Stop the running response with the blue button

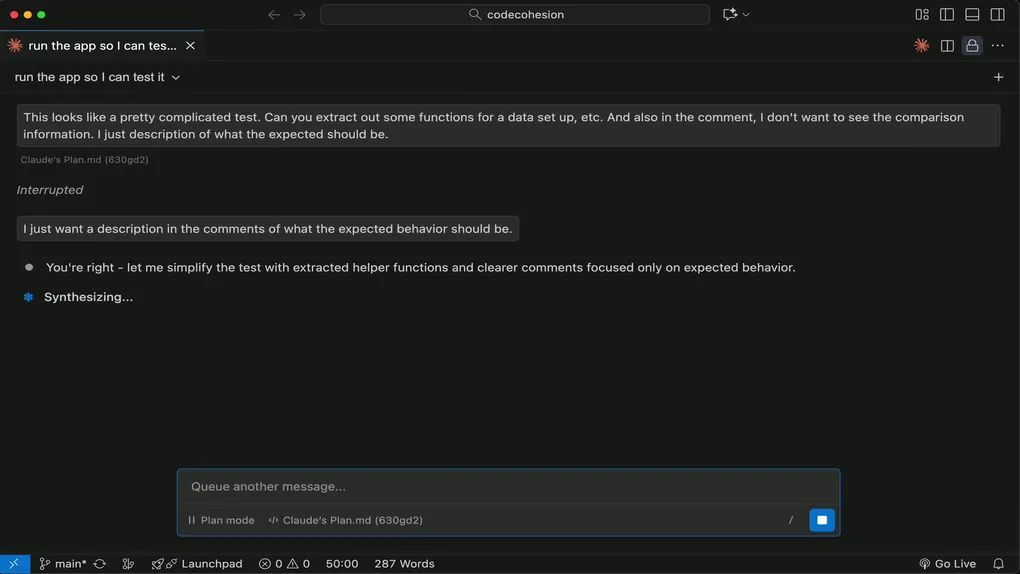822,520
